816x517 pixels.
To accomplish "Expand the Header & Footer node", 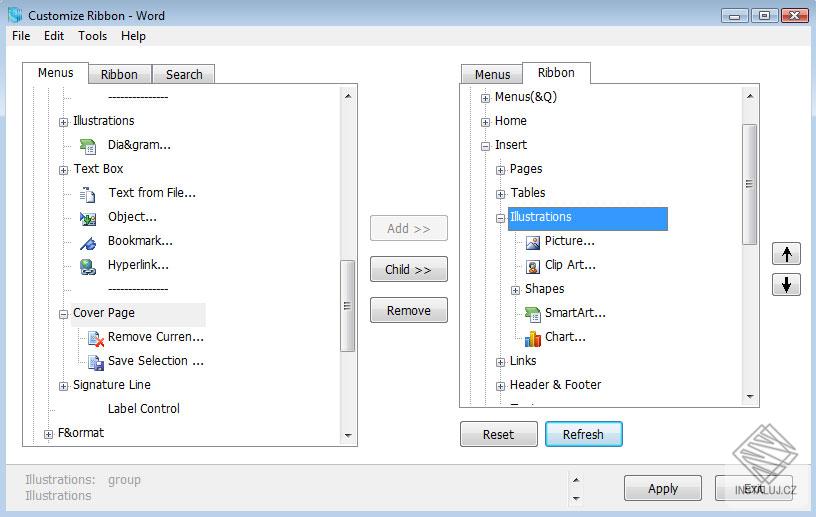I will coord(501,386).
